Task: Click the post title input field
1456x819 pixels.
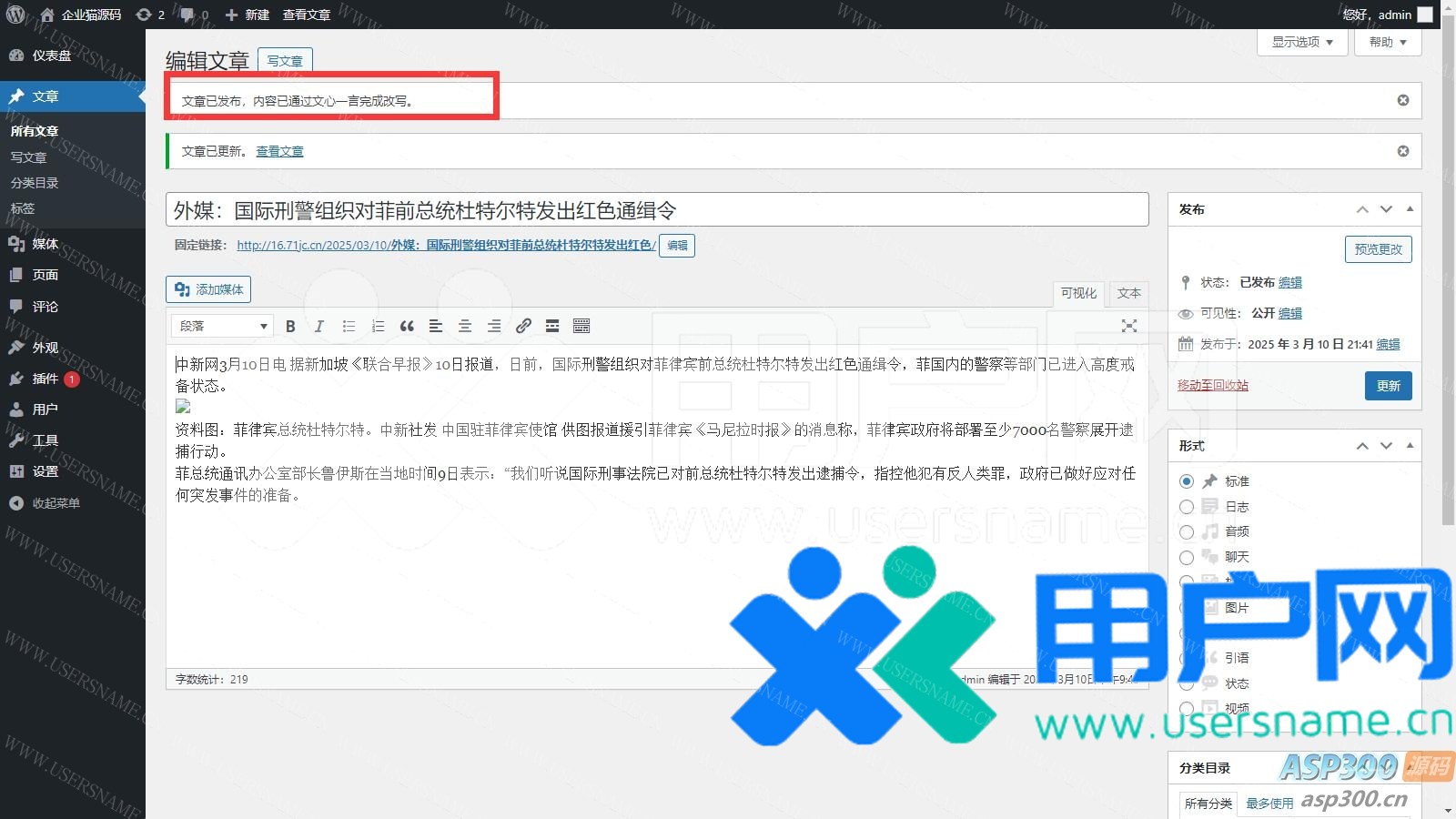Action: 656,210
